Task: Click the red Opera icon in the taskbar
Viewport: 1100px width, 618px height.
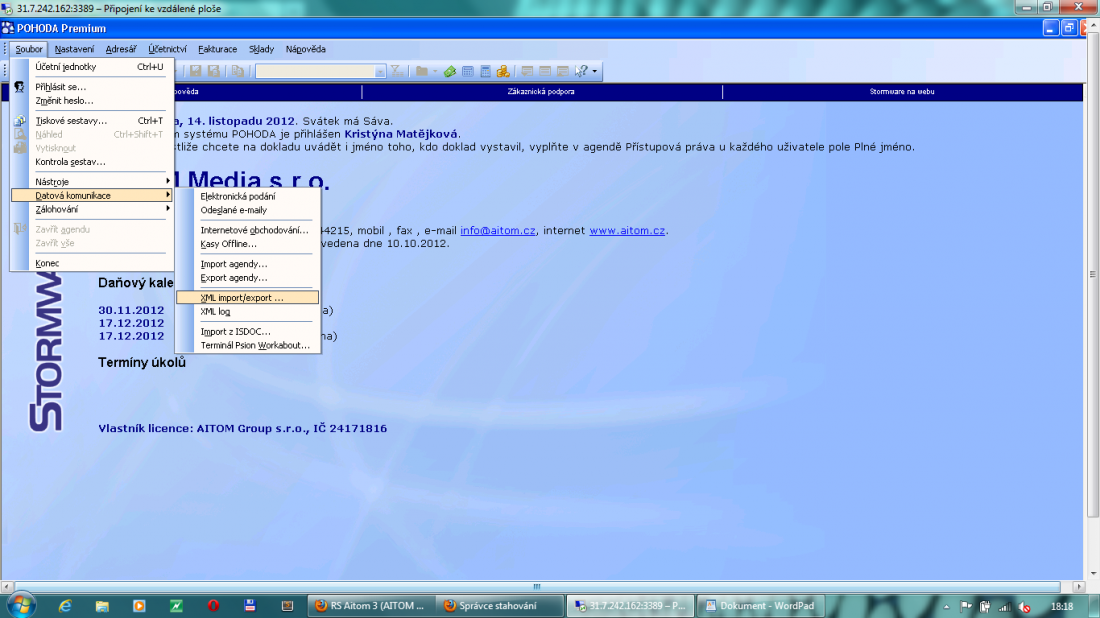Action: (x=213, y=605)
